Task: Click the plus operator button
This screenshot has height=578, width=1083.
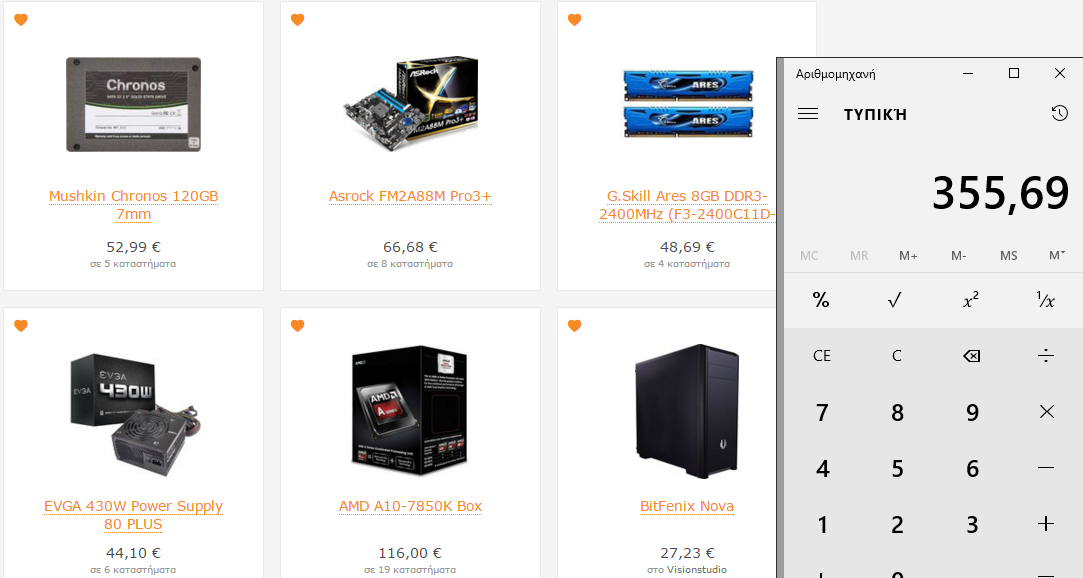Action: point(1046,524)
